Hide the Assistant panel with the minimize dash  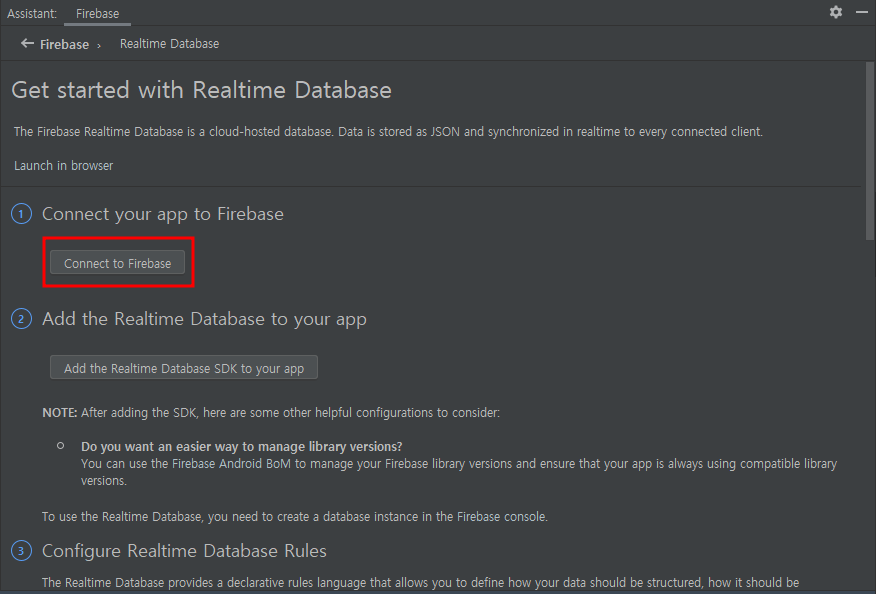point(862,12)
